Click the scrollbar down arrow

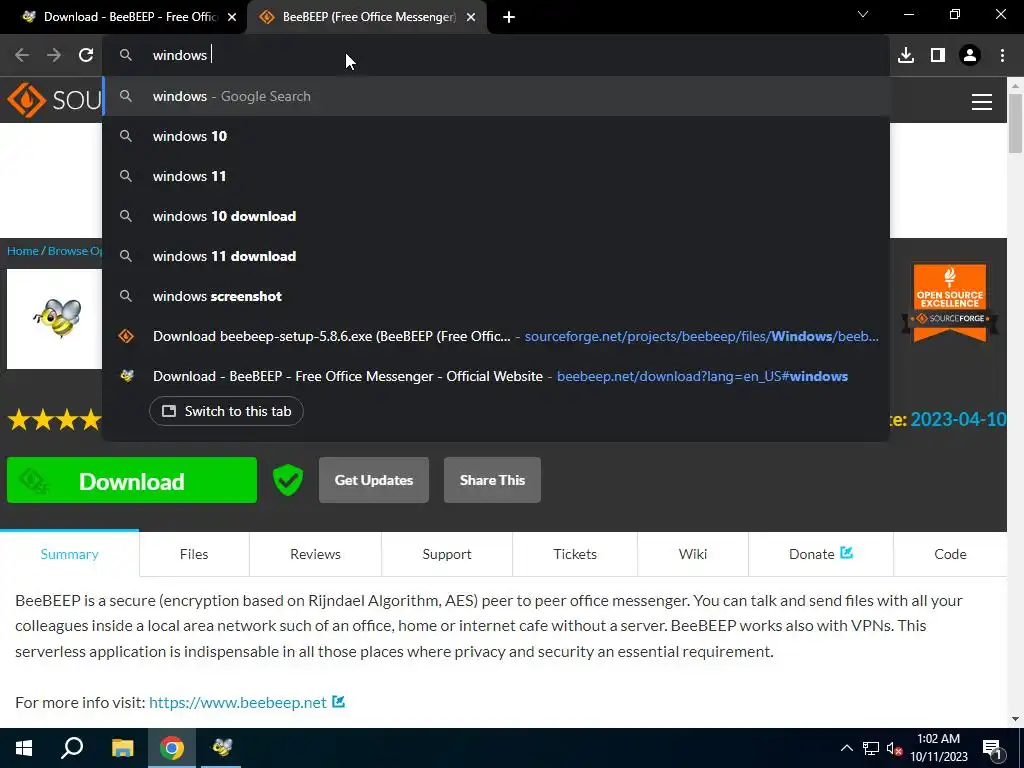click(1016, 719)
